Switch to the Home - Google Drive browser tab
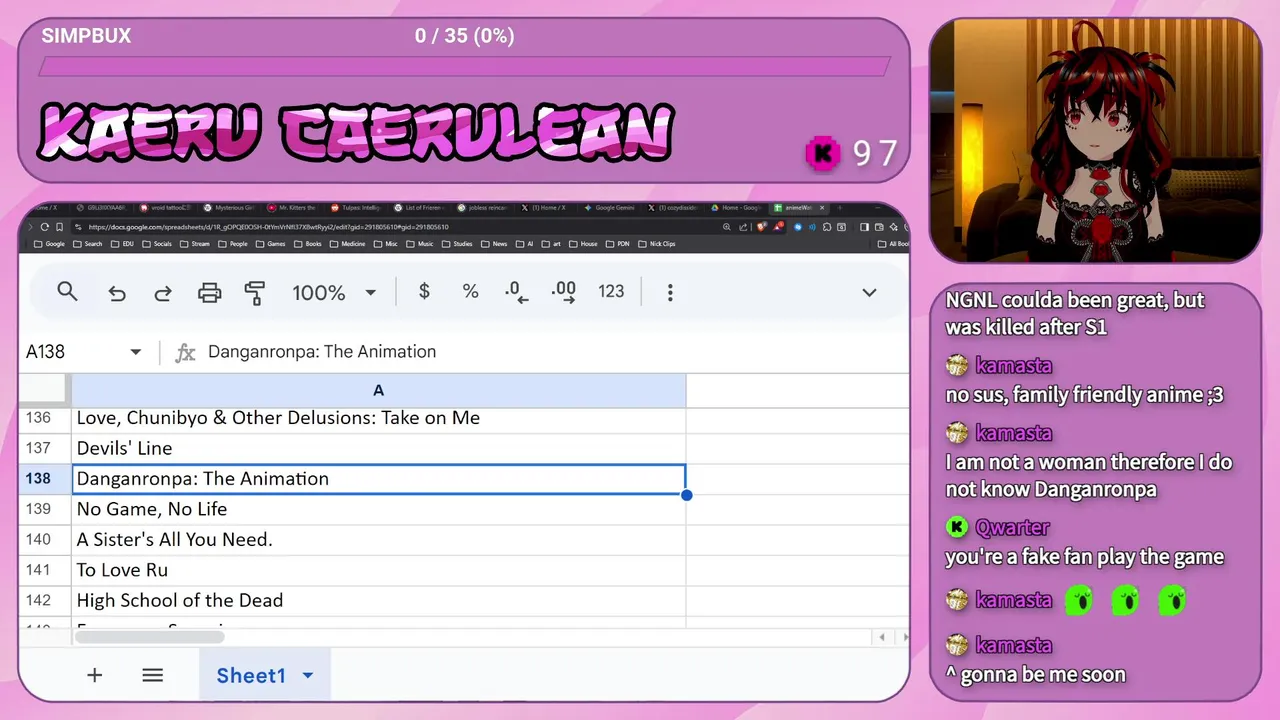Image resolution: width=1280 pixels, height=720 pixels. (x=736, y=208)
